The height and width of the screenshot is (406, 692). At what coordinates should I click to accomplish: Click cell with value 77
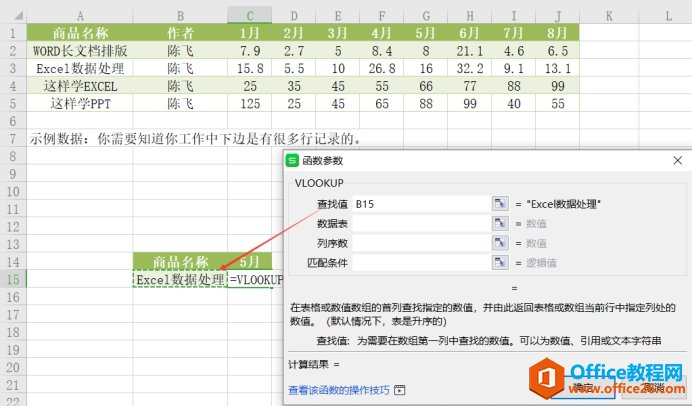point(470,86)
